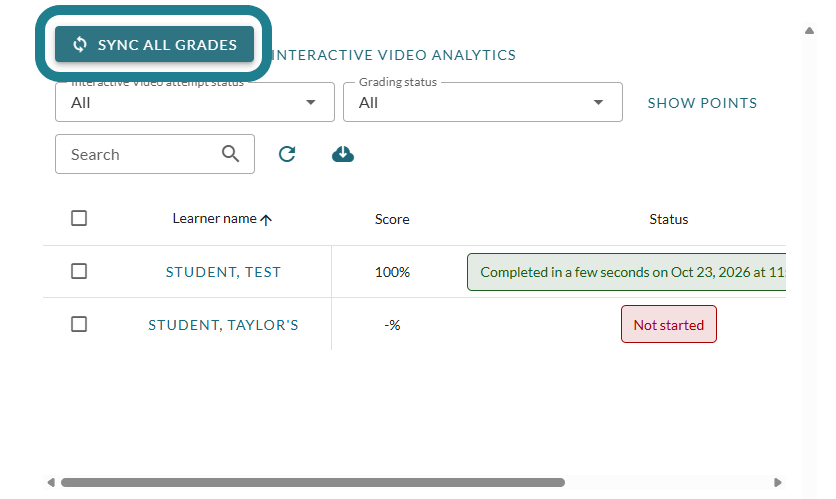Open the Student, Taylor's learner link
The width and height of the screenshot is (836, 499).
click(223, 325)
